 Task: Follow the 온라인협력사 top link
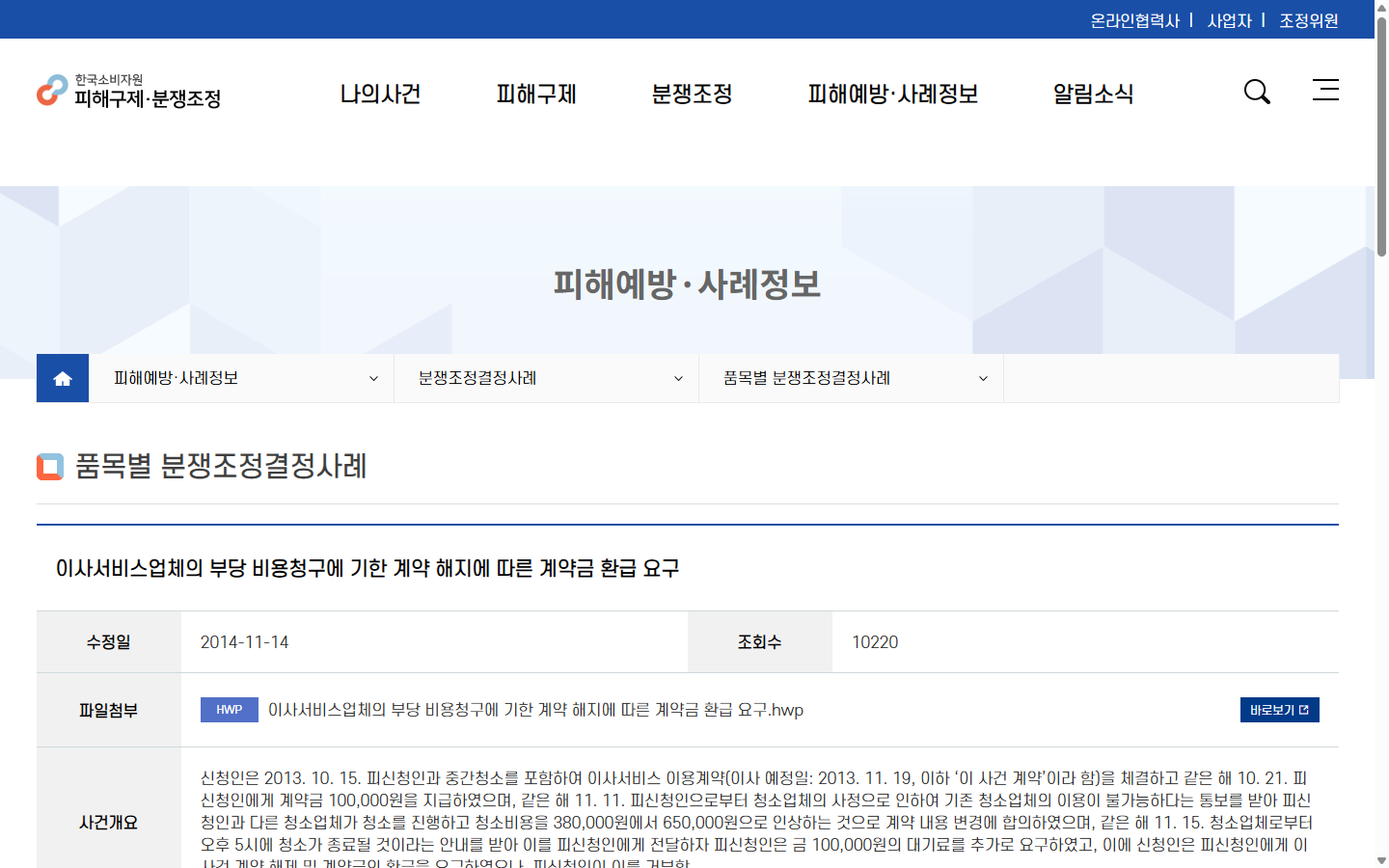pyautogui.click(x=1134, y=20)
